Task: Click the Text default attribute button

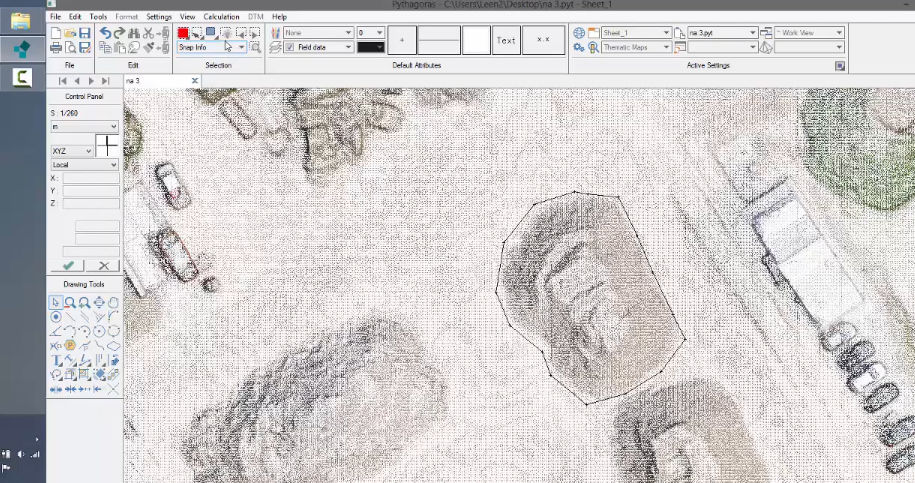Action: tap(506, 40)
